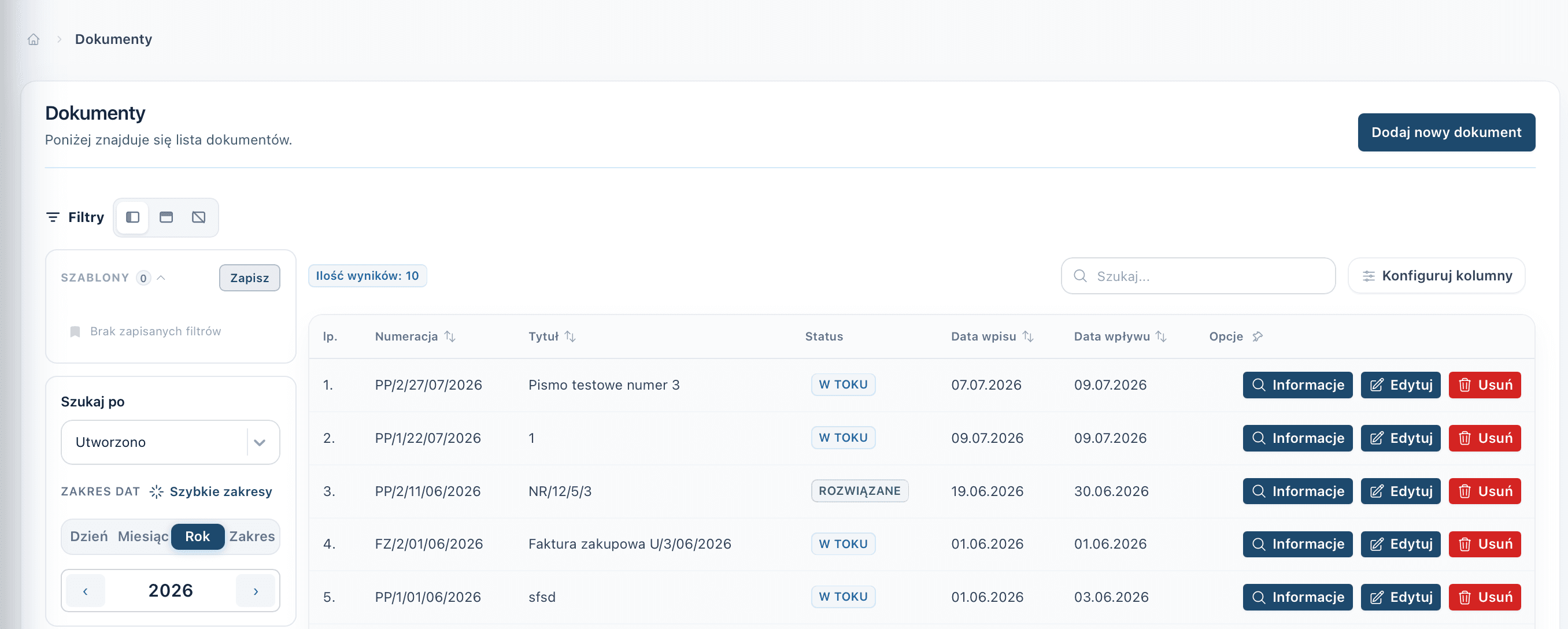Open the Szukaj po dropdown
1568x629 pixels.
171,442
